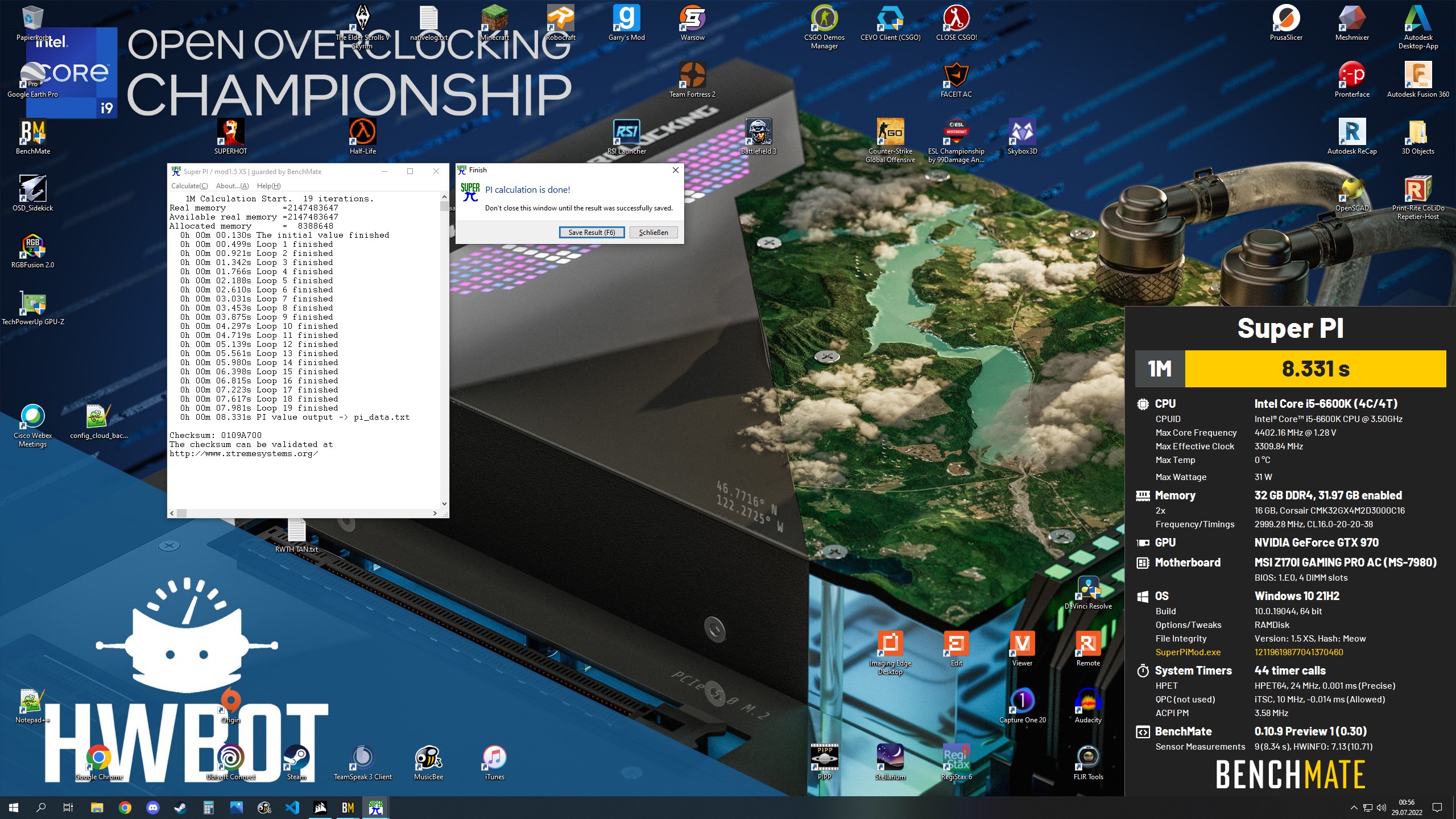The width and height of the screenshot is (1456, 819).
Task: Launch the iTunes desktop icon
Action: pos(494,763)
